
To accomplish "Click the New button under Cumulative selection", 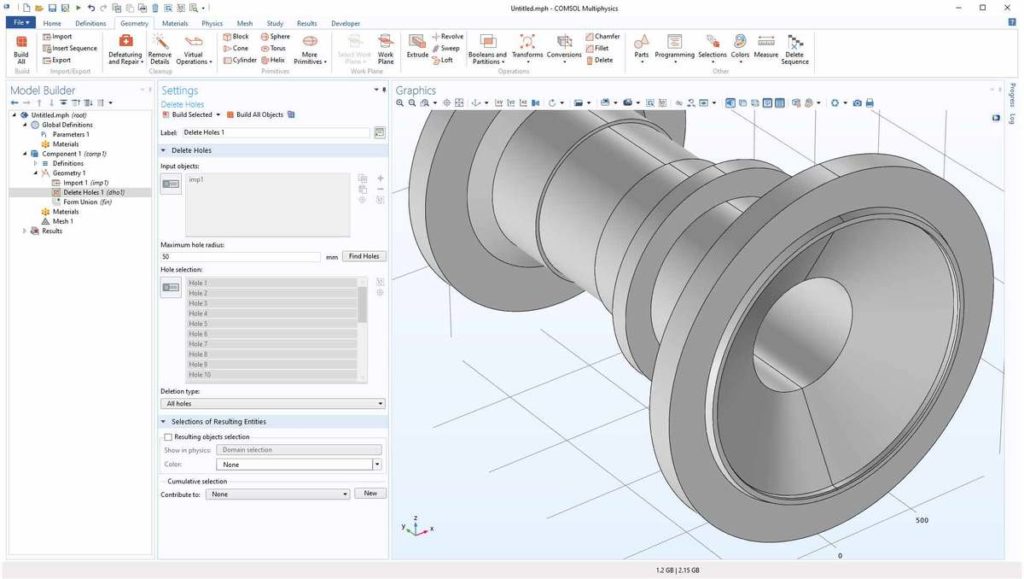I will point(370,493).
